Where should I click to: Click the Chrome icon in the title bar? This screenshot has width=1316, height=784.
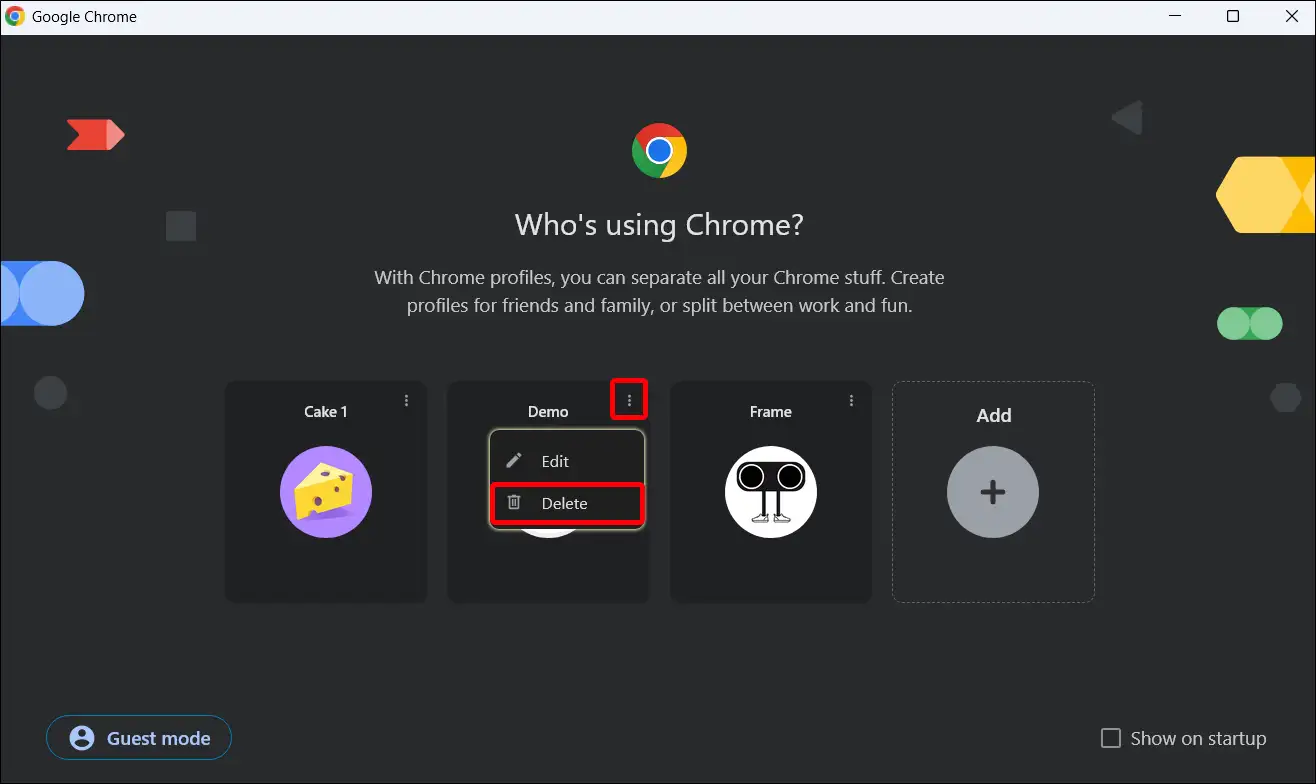(15, 17)
